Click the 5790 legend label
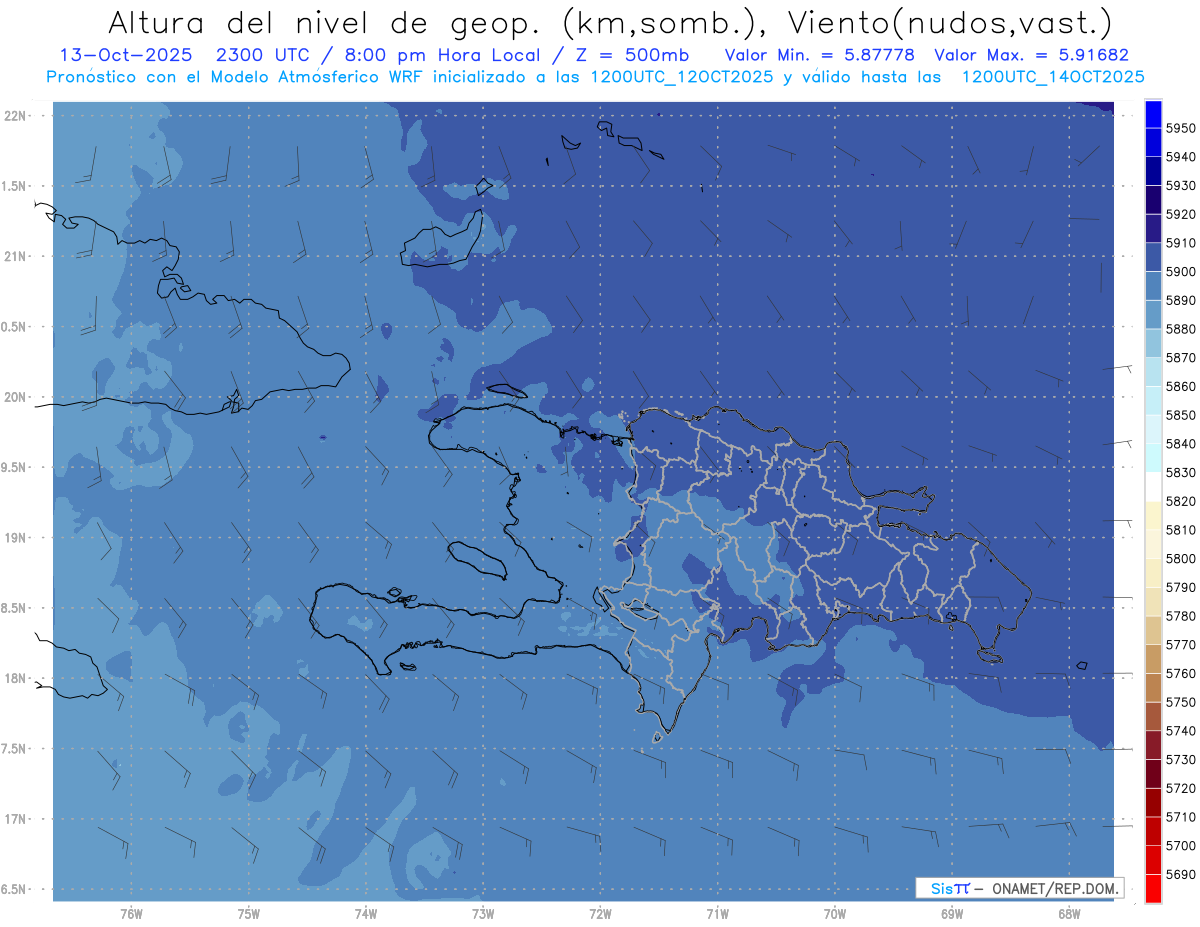 click(1180, 587)
